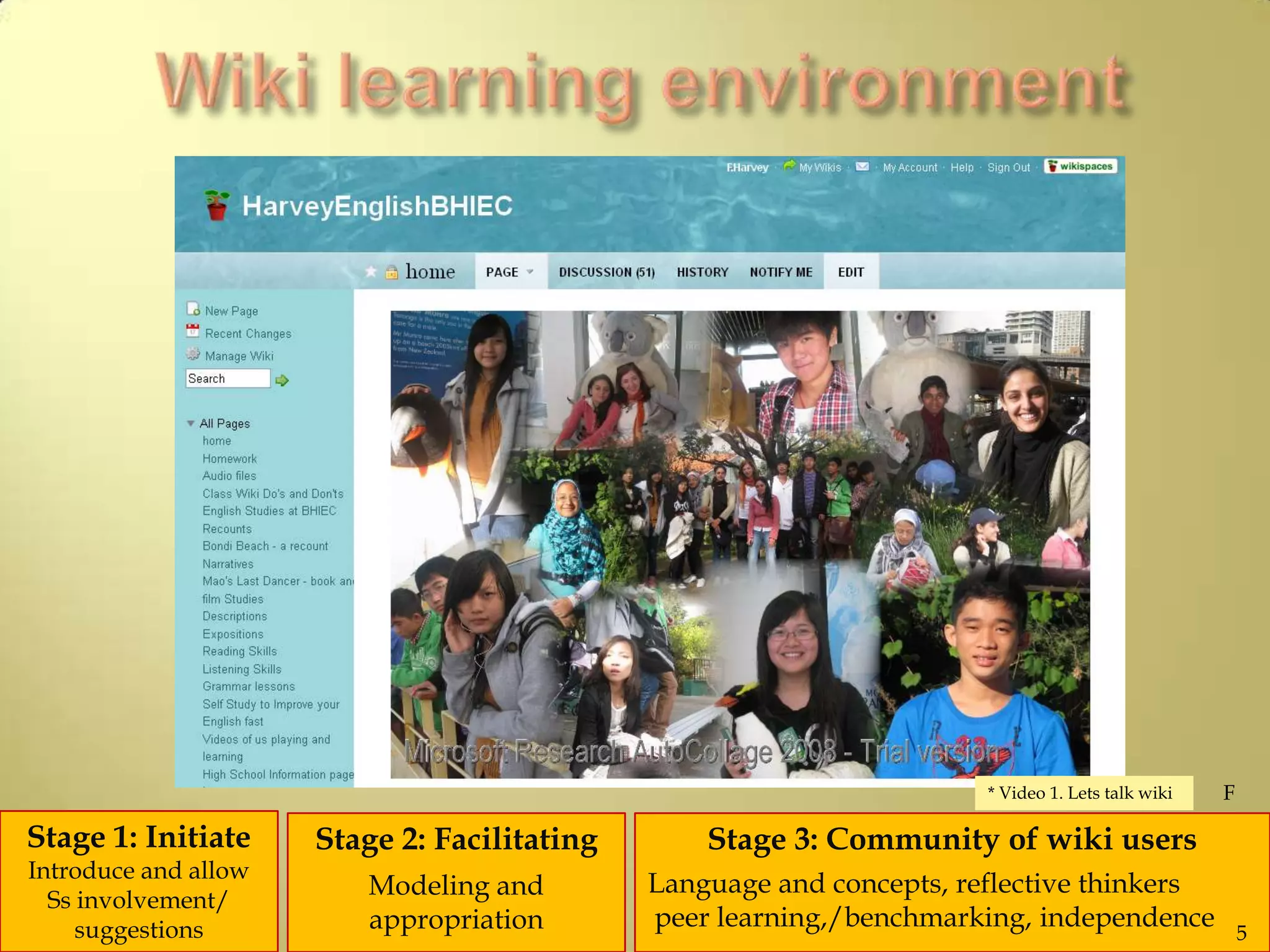Open the Recent Changes link
The image size is (1270, 952).
click(248, 333)
